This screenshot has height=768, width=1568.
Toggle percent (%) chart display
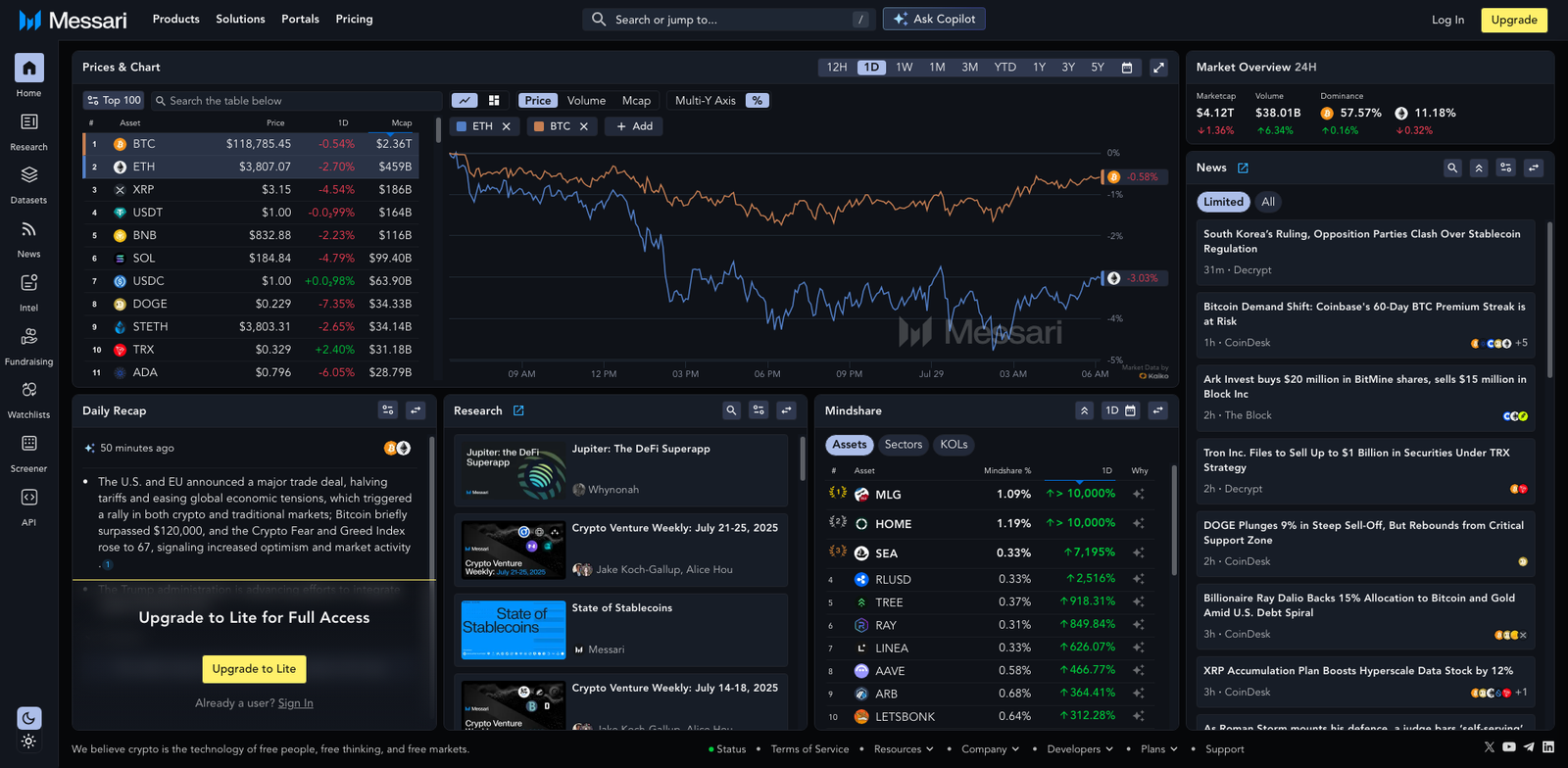(x=757, y=101)
